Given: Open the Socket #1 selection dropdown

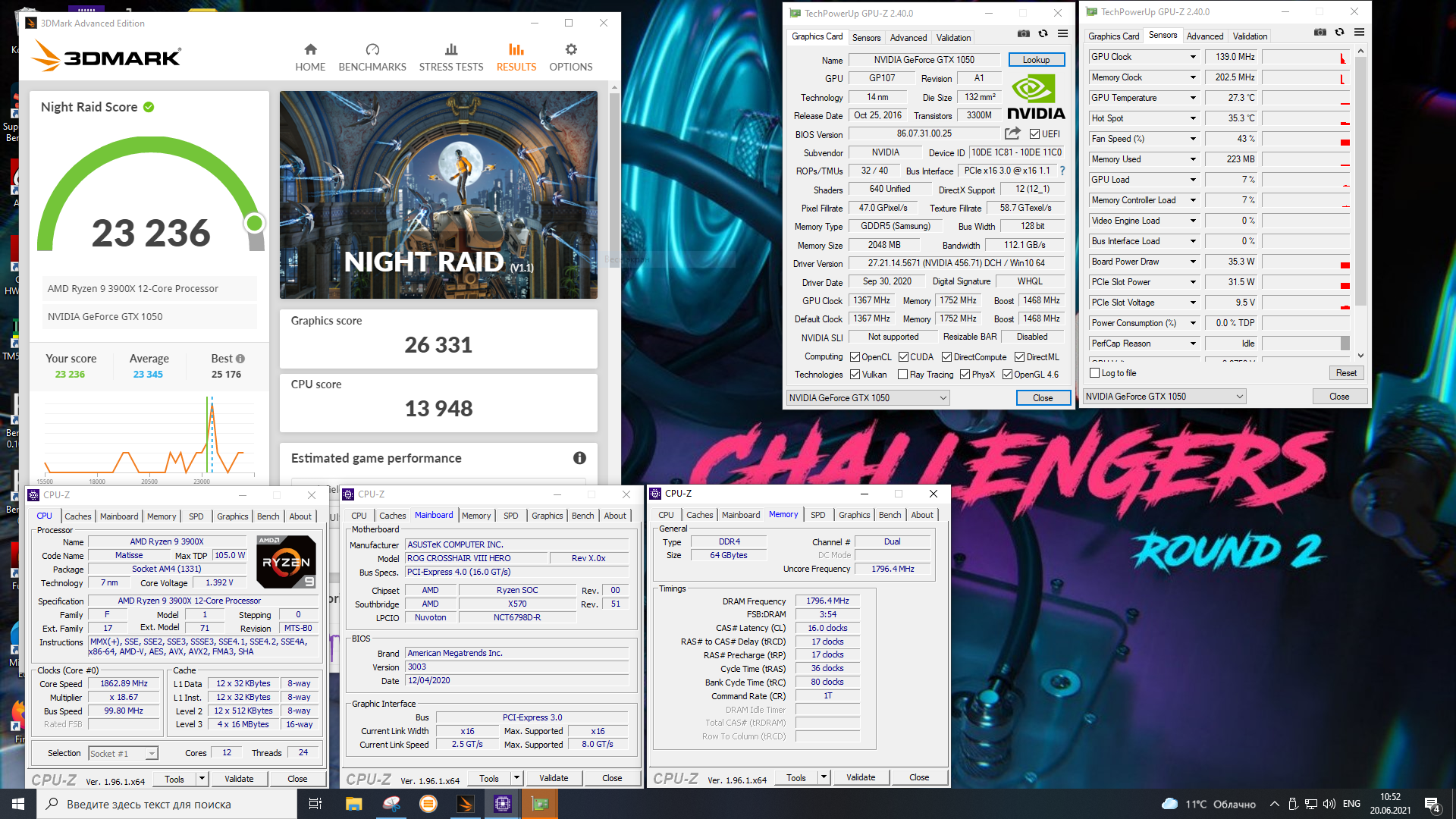Looking at the screenshot, I should (123, 754).
